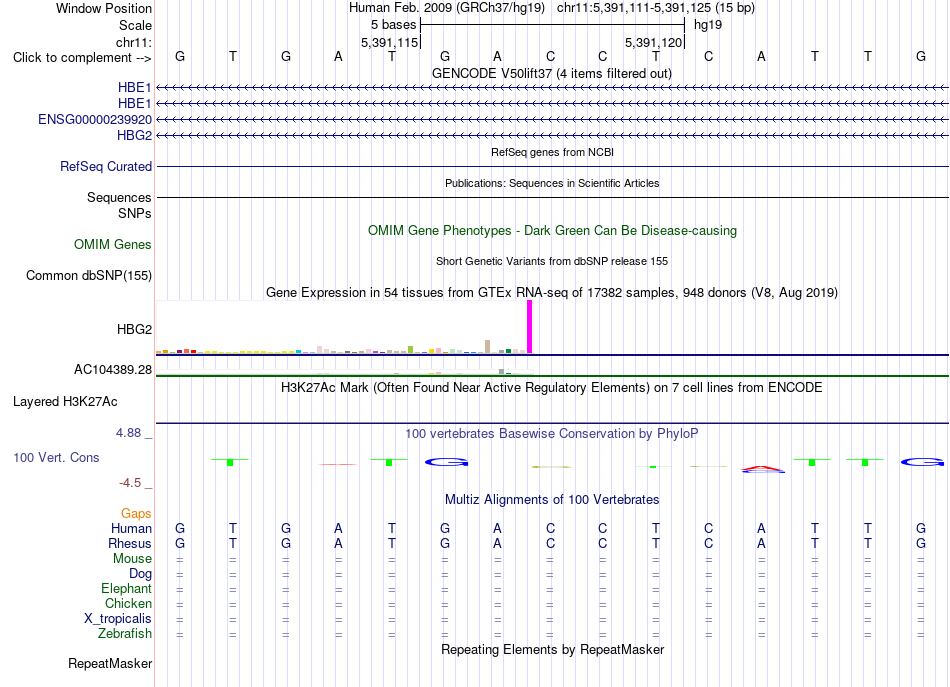Click the Common dbSNP(155) label
Screen dimensions: 950x687
(88, 275)
